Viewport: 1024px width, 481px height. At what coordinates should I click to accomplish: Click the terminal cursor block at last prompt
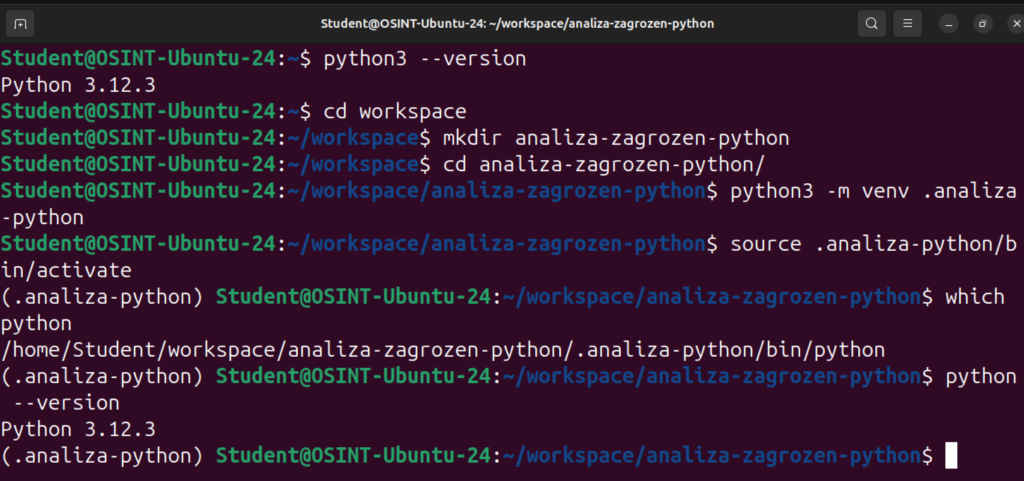point(951,456)
